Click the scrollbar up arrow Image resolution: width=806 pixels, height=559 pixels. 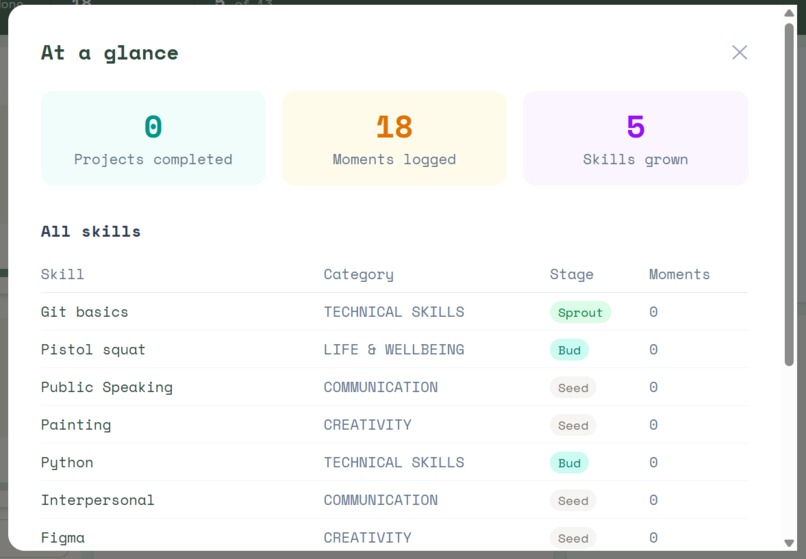coord(789,13)
